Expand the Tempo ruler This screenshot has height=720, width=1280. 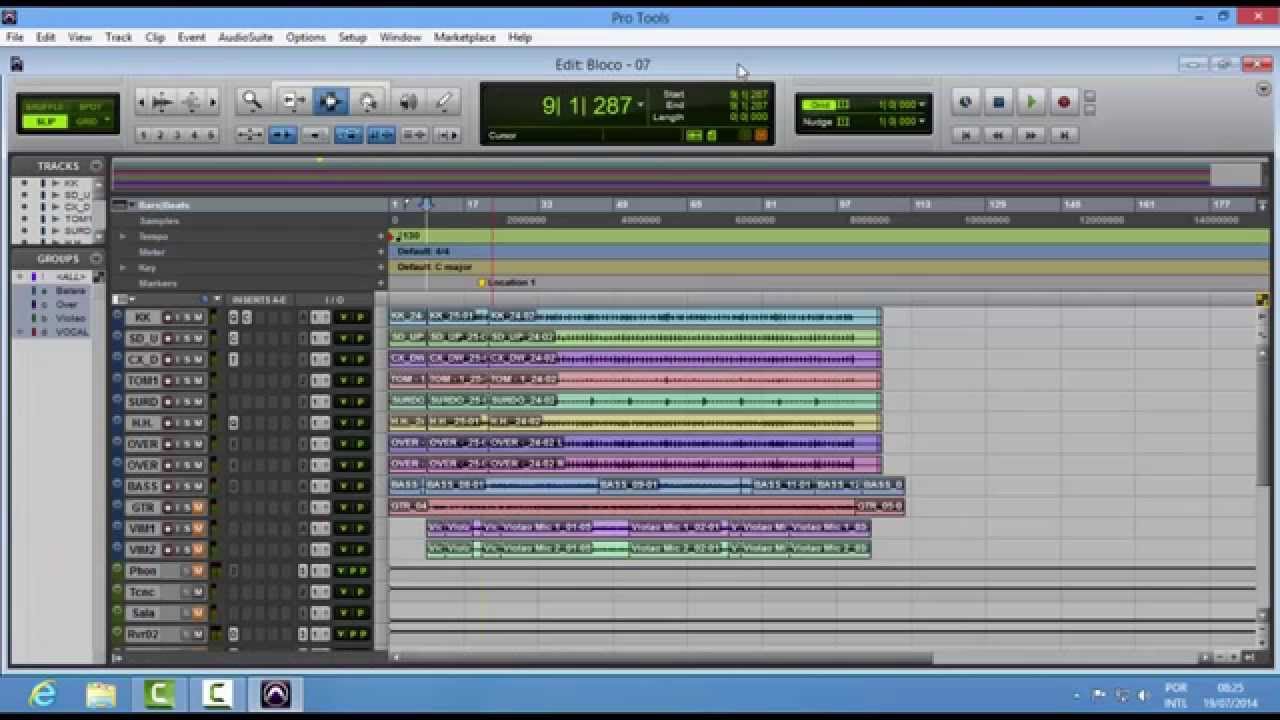123,236
